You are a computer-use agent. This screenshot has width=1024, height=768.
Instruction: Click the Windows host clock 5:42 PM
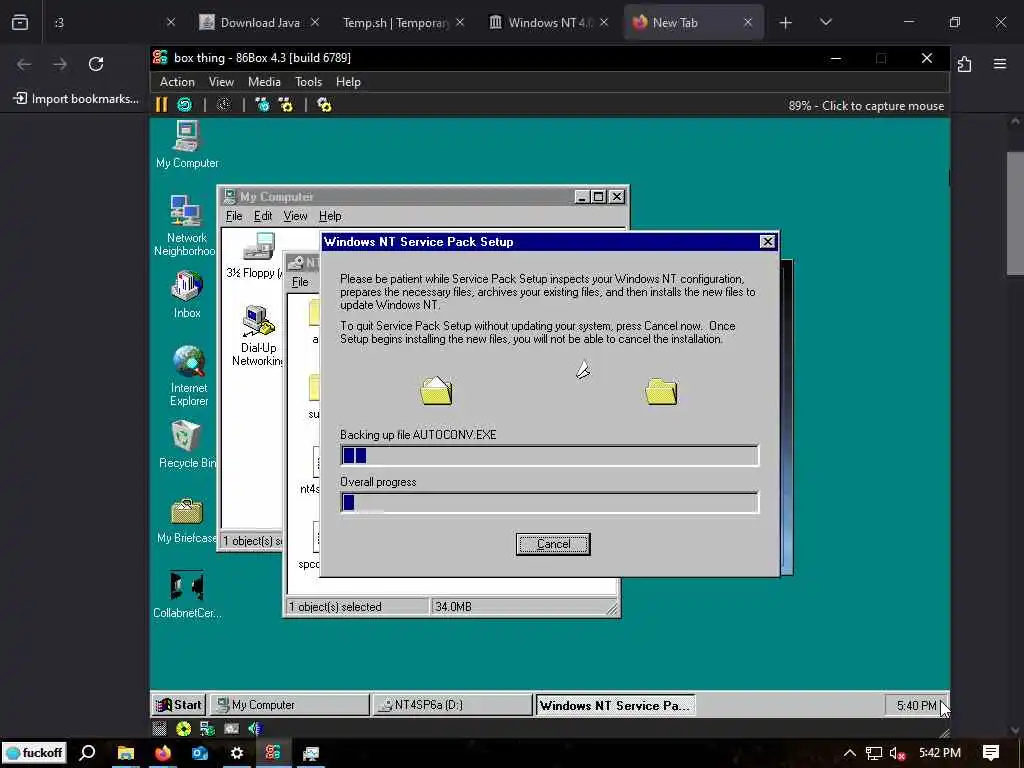940,753
